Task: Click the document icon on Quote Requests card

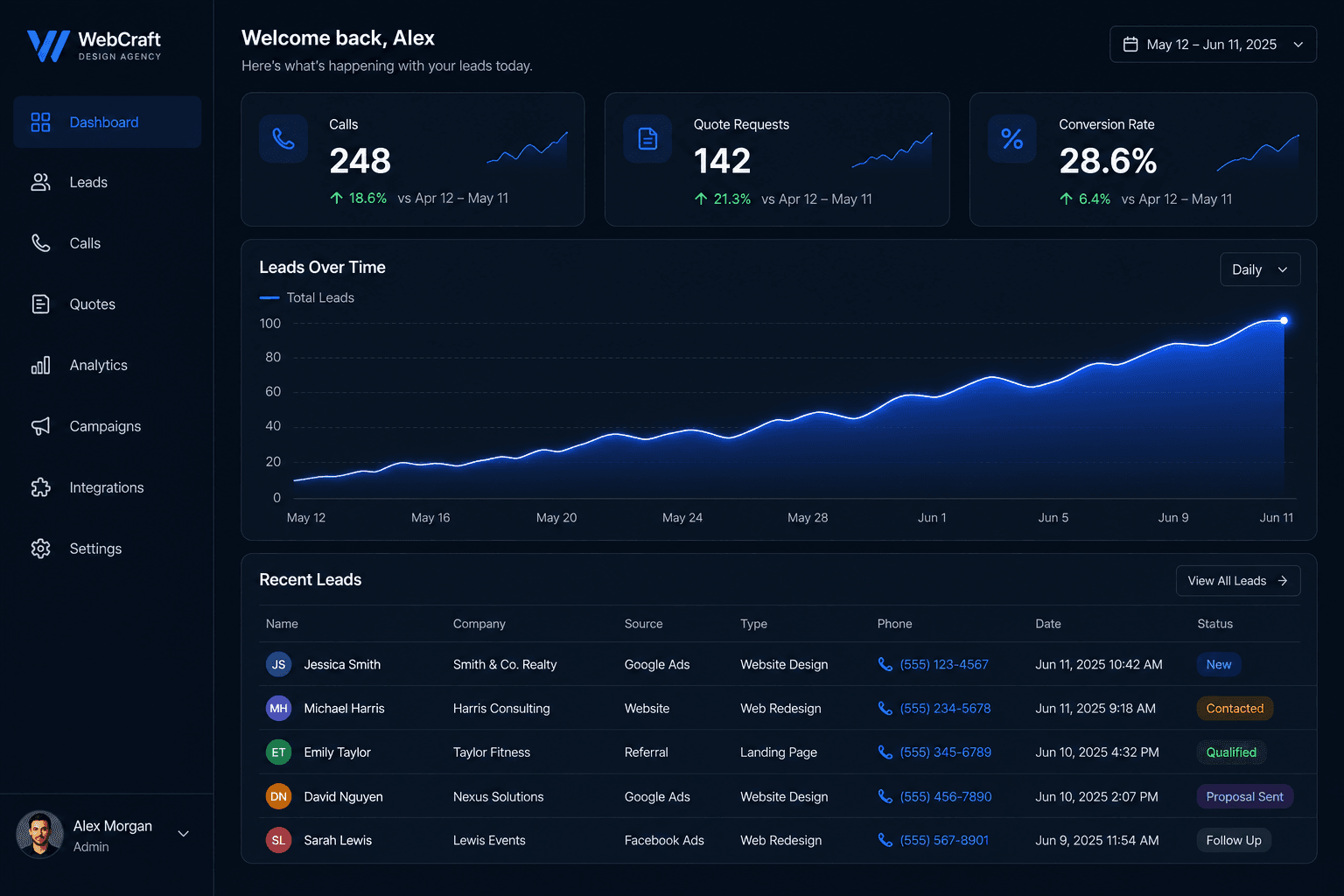Action: pyautogui.click(x=647, y=138)
